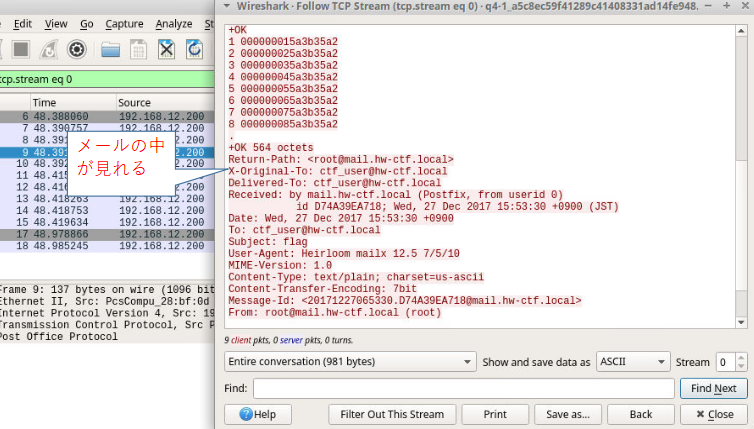Open the View menu

point(56,24)
